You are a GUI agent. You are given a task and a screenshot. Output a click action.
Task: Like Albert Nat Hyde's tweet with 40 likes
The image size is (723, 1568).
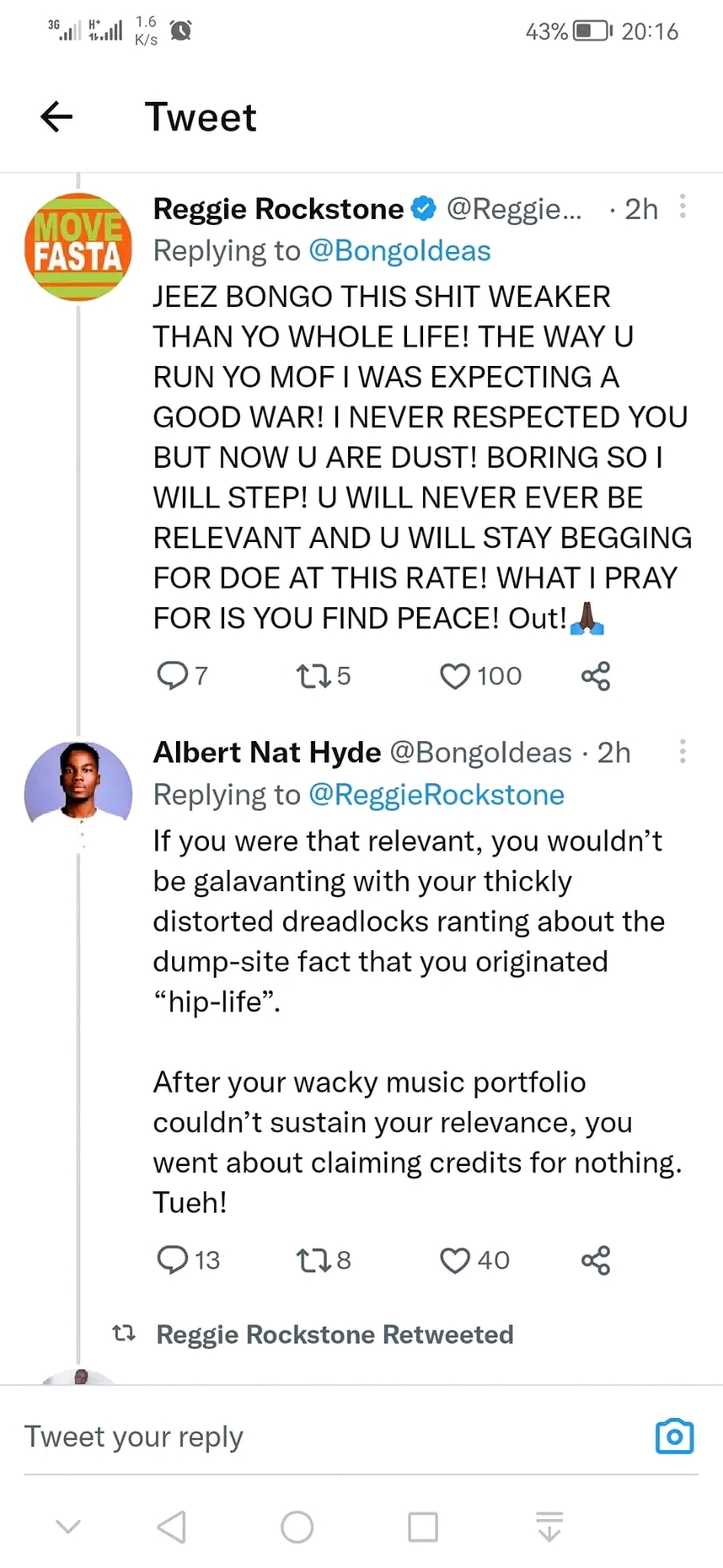455,1259
